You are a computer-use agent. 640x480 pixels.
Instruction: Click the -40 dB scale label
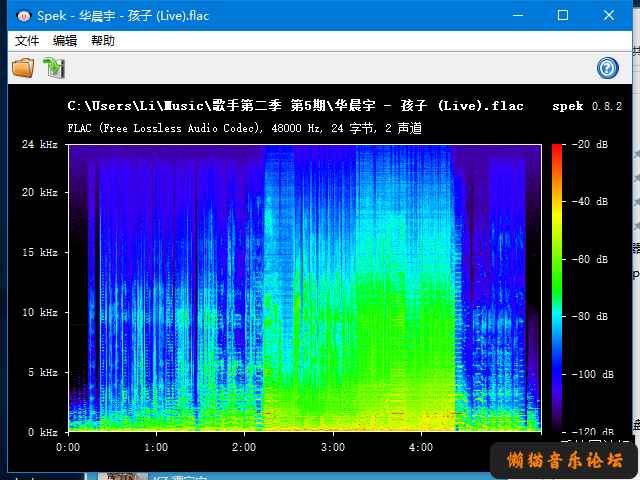pos(589,201)
